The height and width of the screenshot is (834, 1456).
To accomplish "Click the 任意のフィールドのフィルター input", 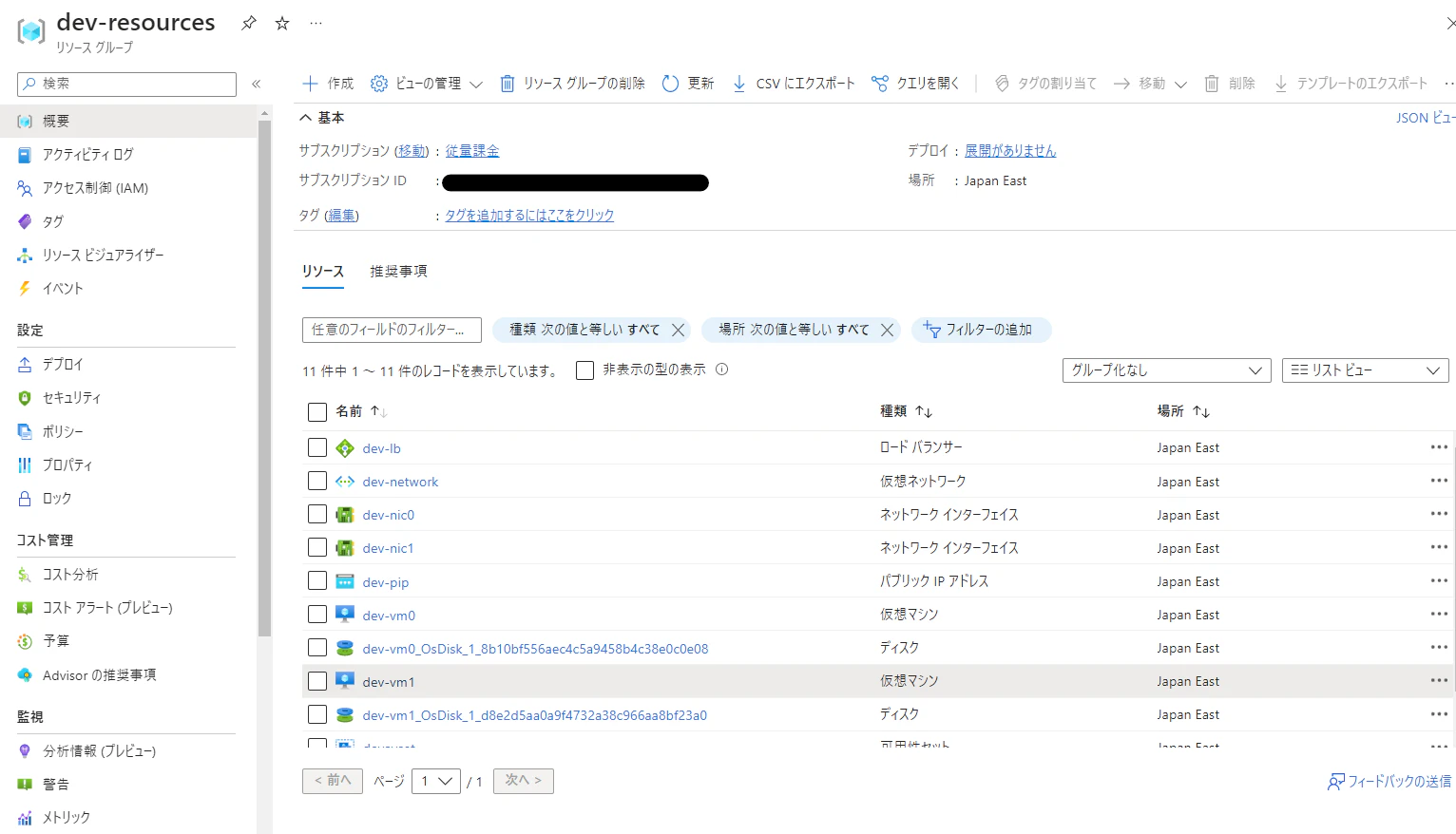I will 392,330.
